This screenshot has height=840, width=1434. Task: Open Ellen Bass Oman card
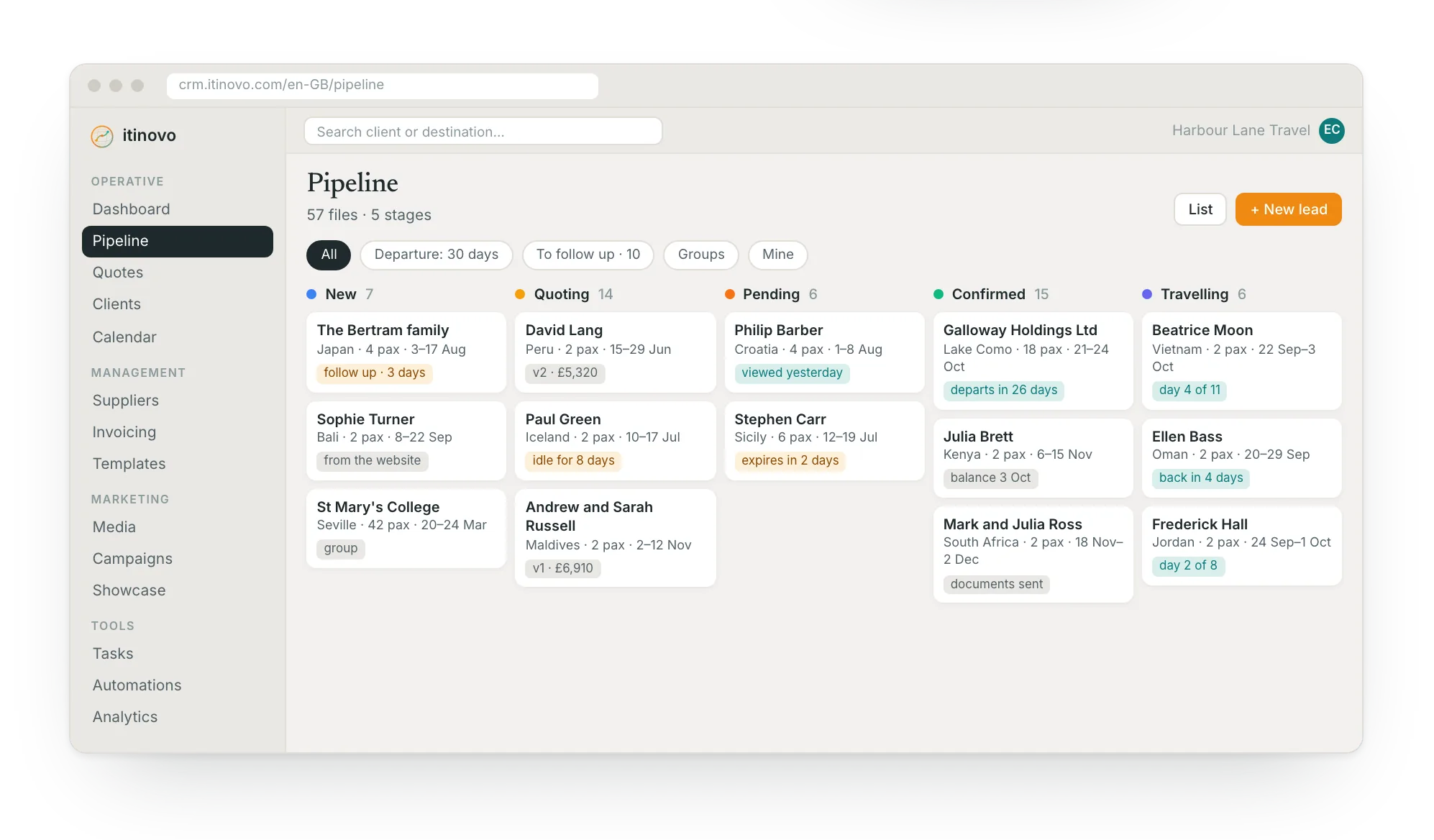tap(1241, 457)
